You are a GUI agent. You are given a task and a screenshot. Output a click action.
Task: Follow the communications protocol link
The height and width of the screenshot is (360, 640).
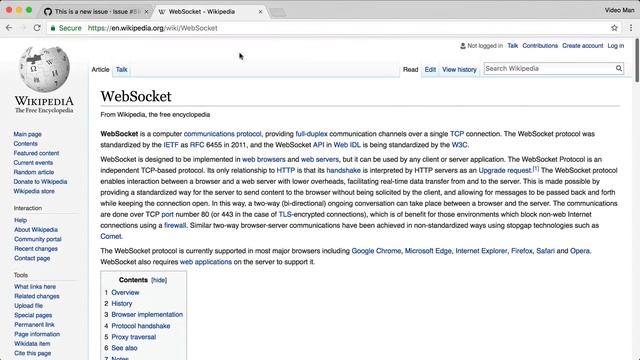tap(222, 134)
